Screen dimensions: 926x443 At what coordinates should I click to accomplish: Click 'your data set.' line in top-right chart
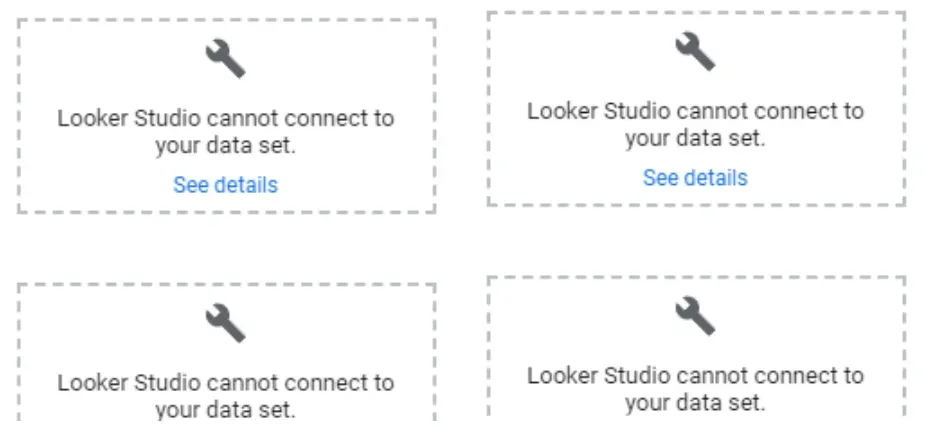coord(695,139)
